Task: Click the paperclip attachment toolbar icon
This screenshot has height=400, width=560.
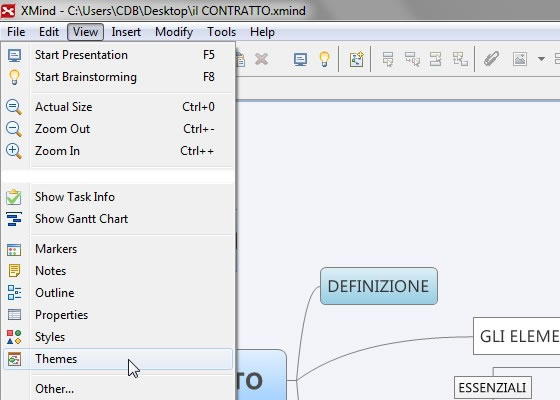Action: pyautogui.click(x=491, y=59)
